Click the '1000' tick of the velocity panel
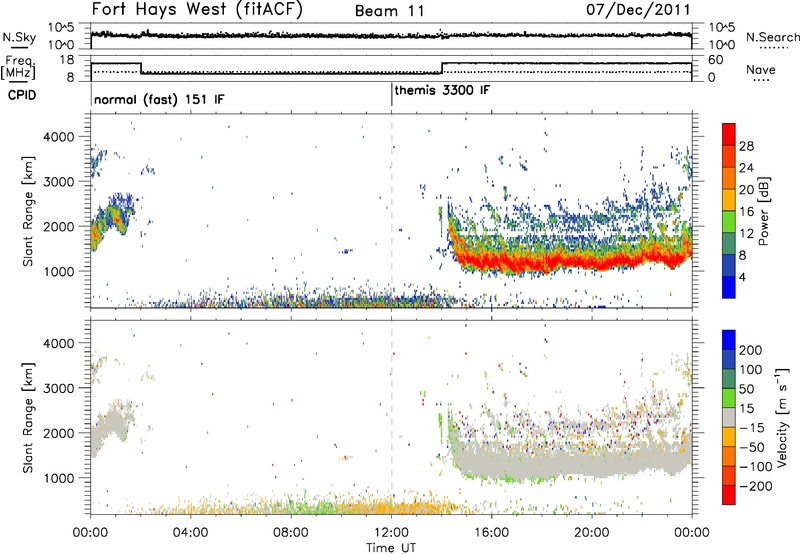Screen dimensions: 800x554 pos(59,478)
